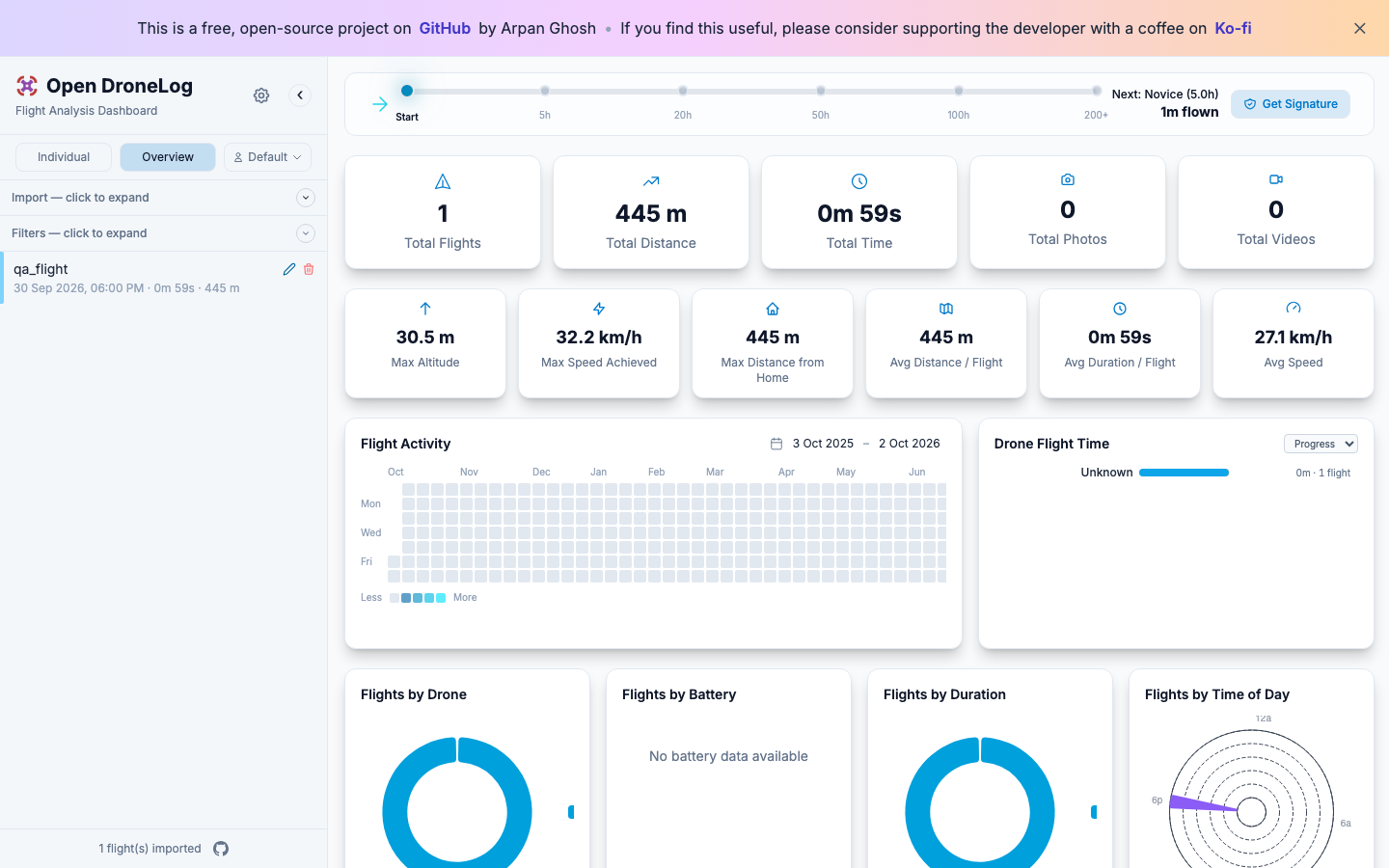Edit the qa_flight entry with pencil icon

[289, 269]
